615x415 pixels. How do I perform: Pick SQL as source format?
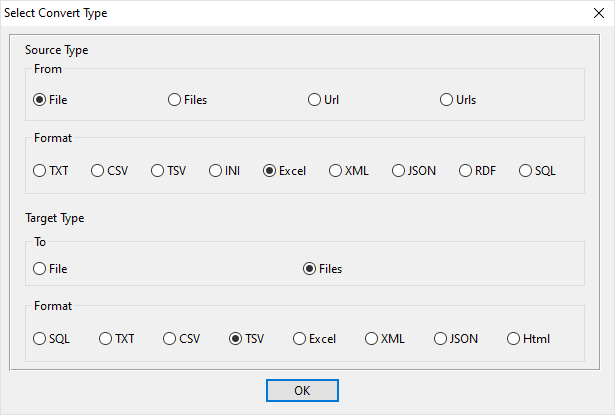[x=526, y=171]
